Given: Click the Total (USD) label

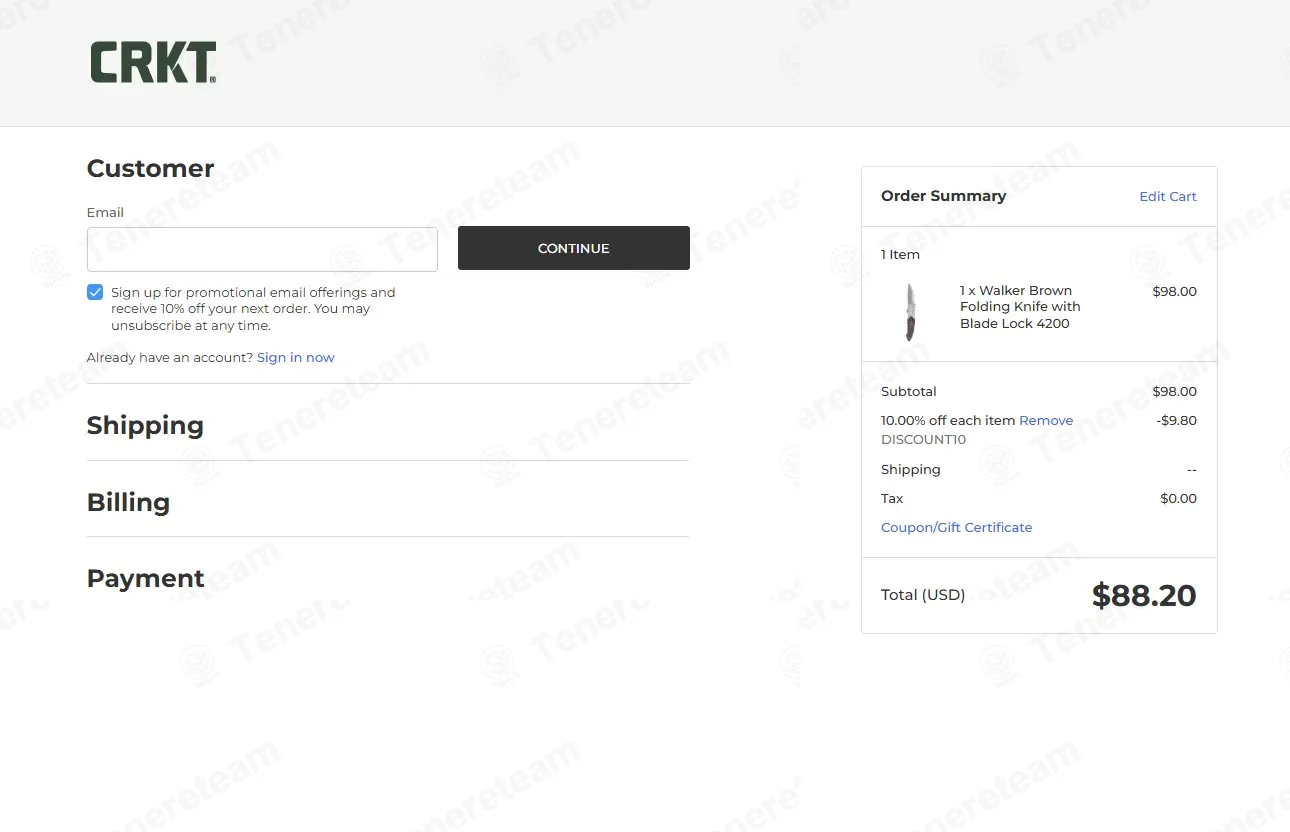Looking at the screenshot, I should click(923, 595).
